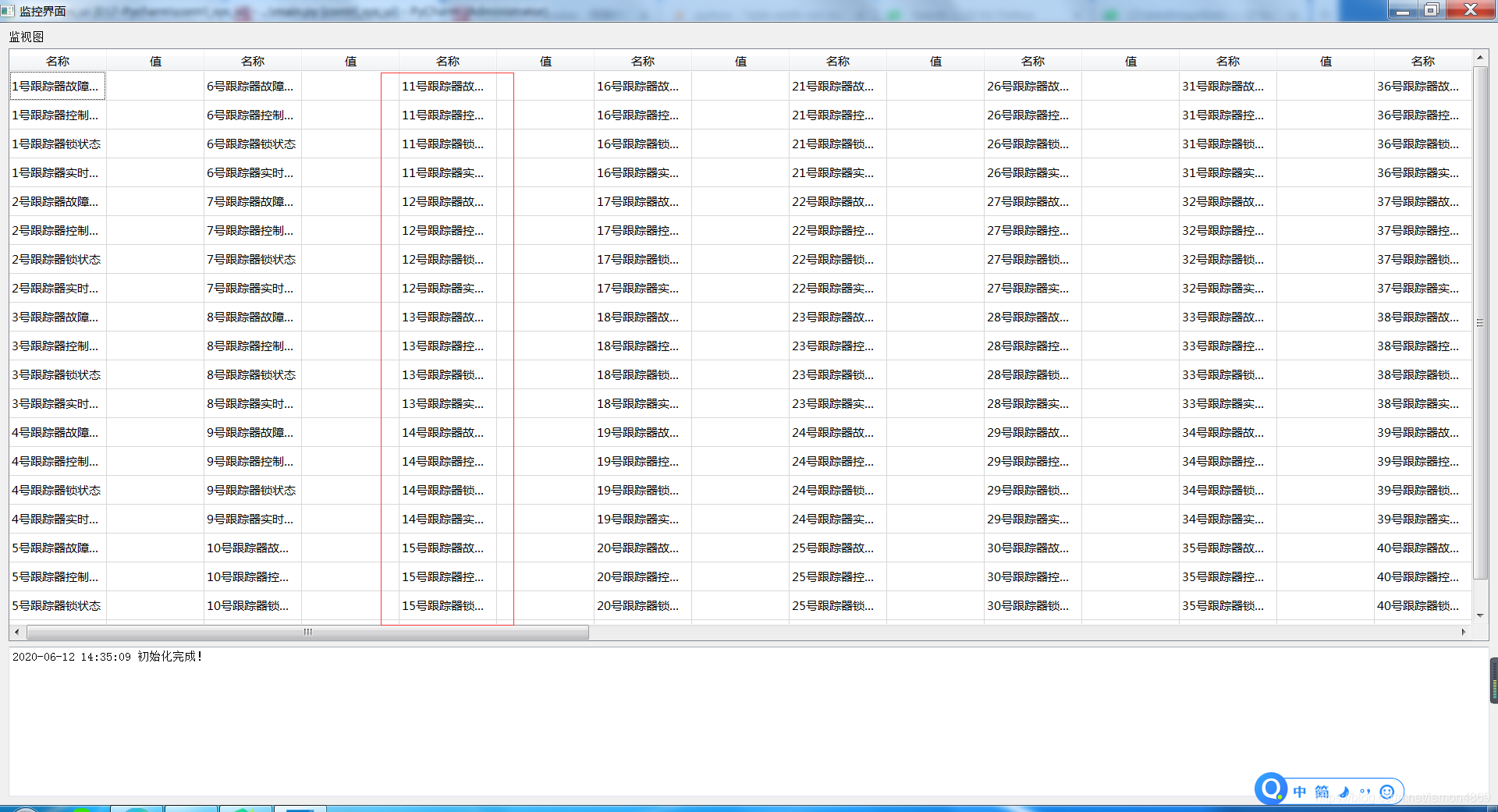Click the Sogou IME logo icon
The width and height of the screenshot is (1498, 812).
[1272, 789]
